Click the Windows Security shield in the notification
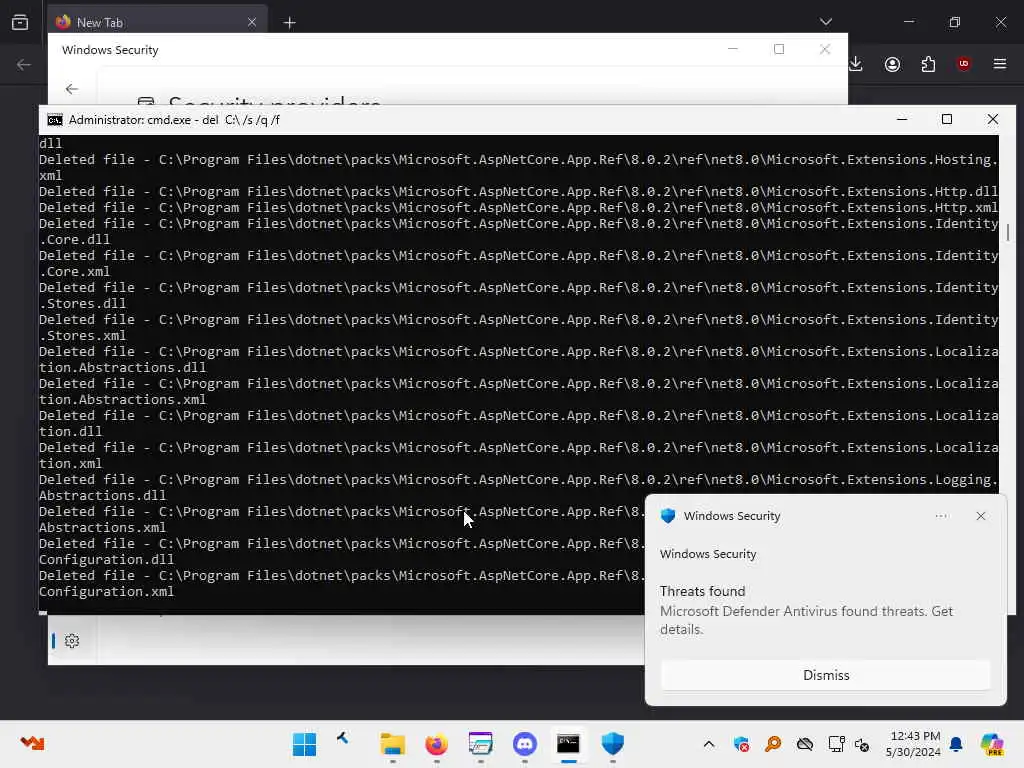The height and width of the screenshot is (768, 1024). coord(667,516)
